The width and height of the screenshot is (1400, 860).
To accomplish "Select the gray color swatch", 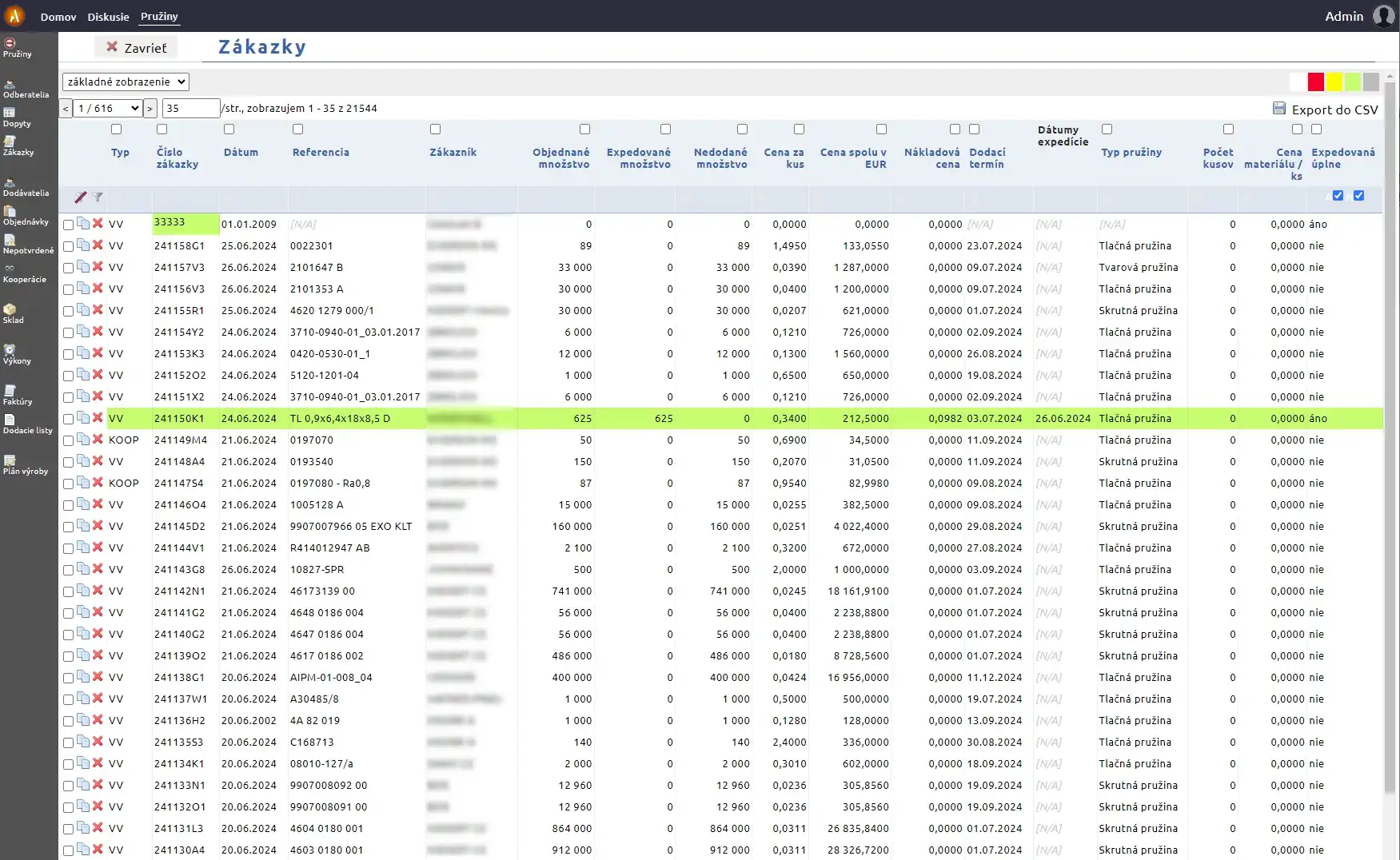I will [x=1370, y=82].
